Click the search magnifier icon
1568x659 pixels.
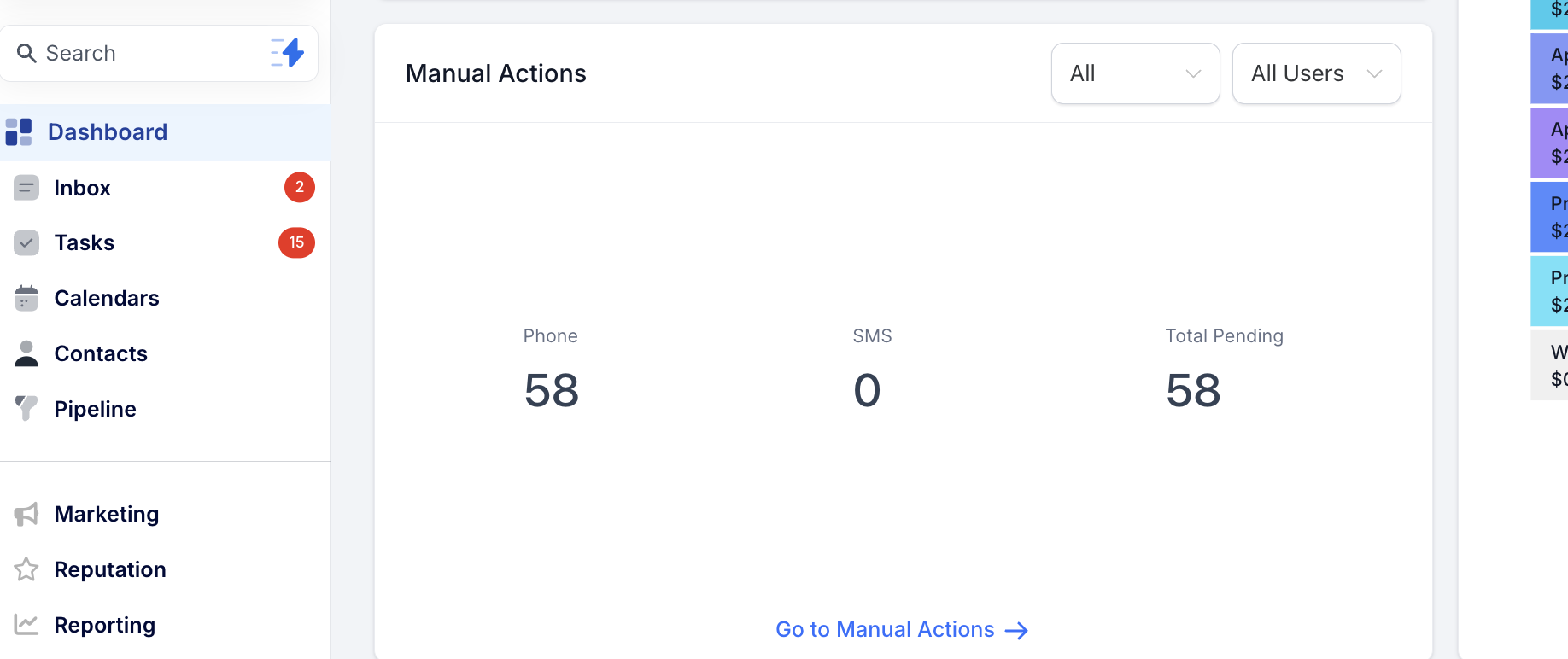click(26, 54)
